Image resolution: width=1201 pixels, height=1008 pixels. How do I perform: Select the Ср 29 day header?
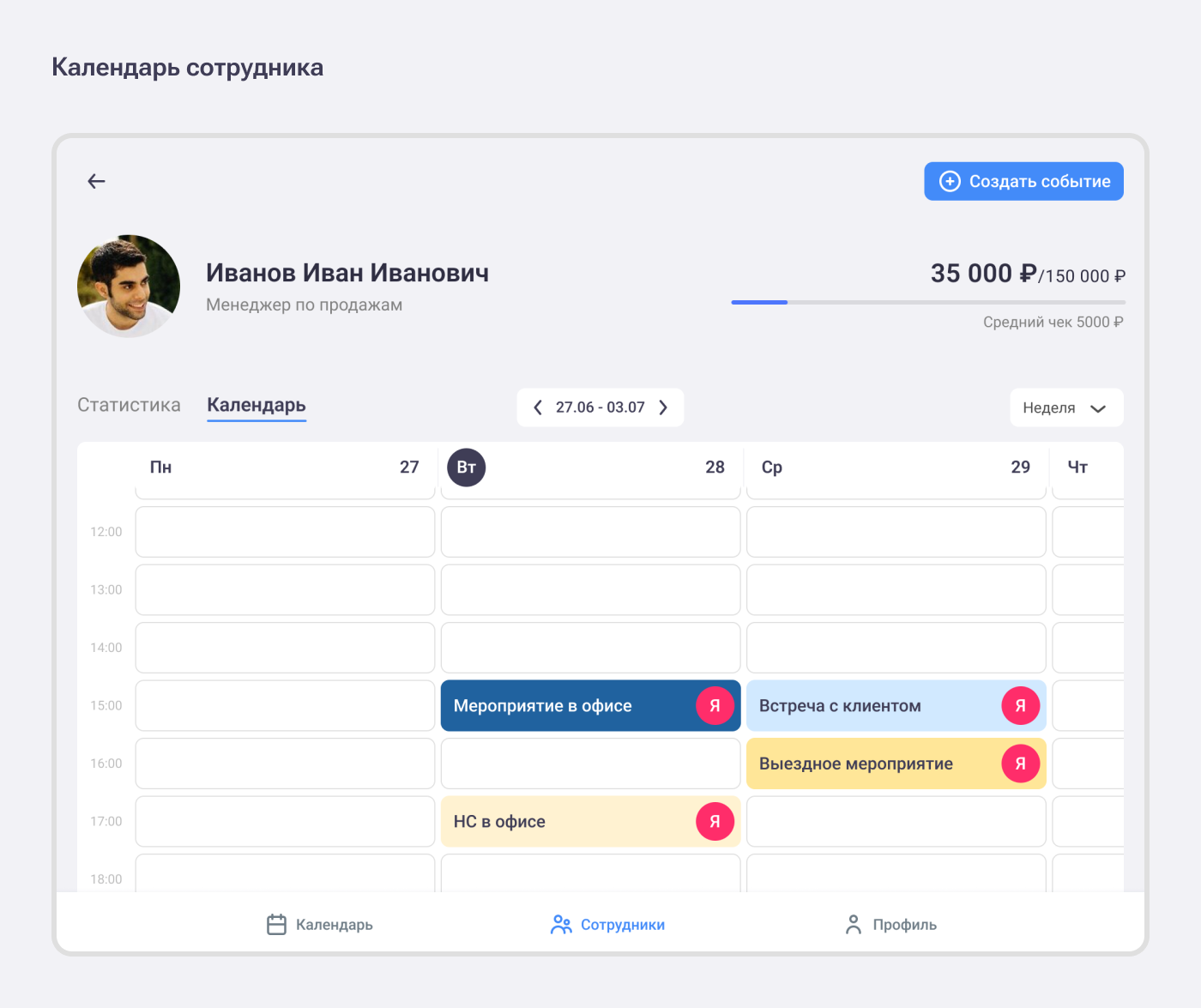[896, 468]
